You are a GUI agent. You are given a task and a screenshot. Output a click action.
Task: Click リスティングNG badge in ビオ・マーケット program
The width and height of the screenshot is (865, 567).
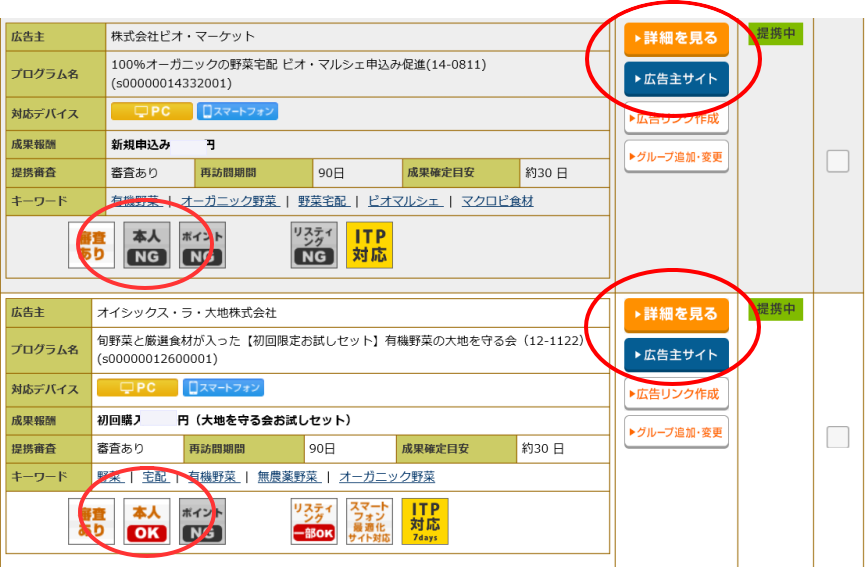314,245
